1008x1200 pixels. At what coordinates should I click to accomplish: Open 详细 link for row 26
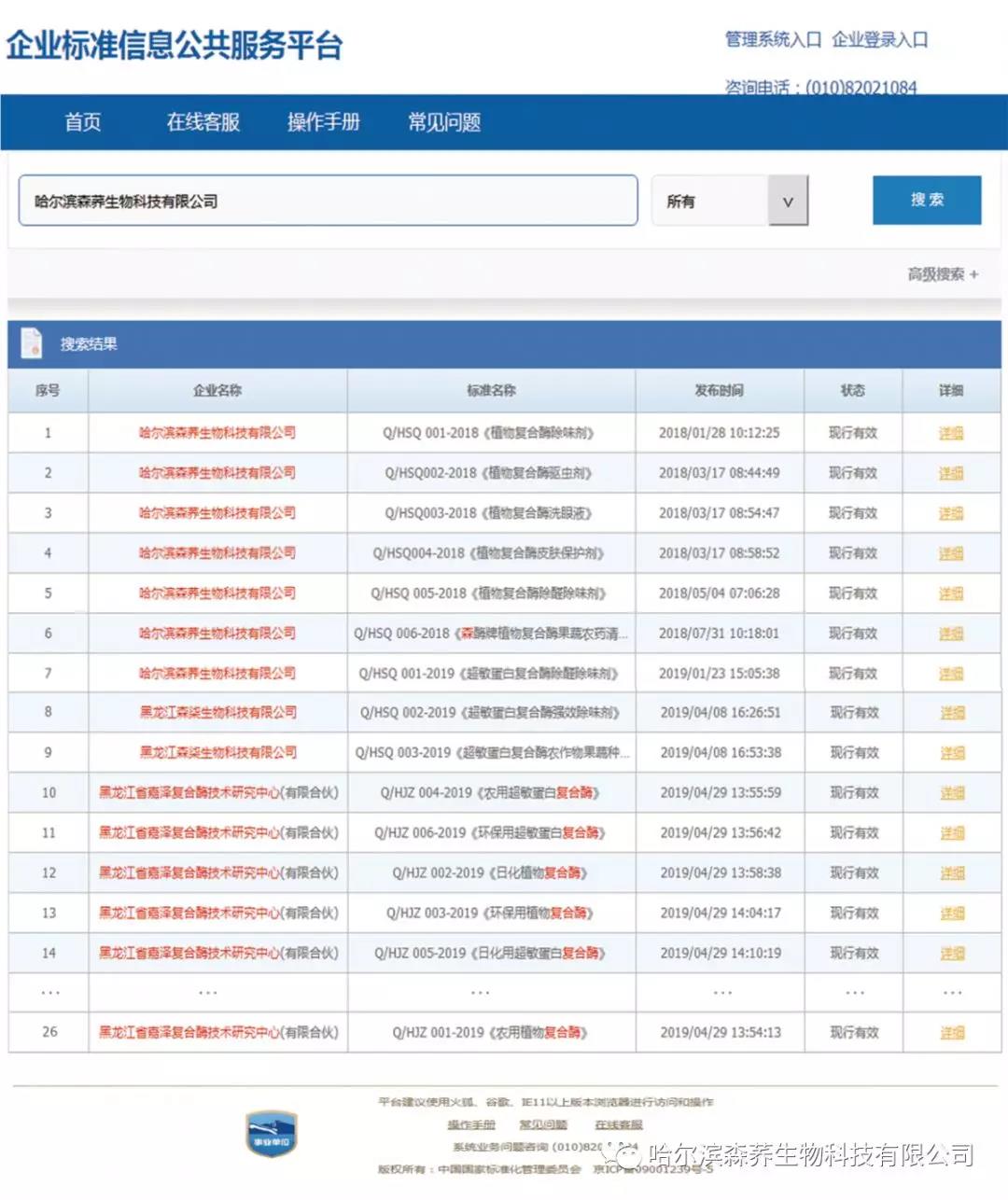tap(952, 1033)
